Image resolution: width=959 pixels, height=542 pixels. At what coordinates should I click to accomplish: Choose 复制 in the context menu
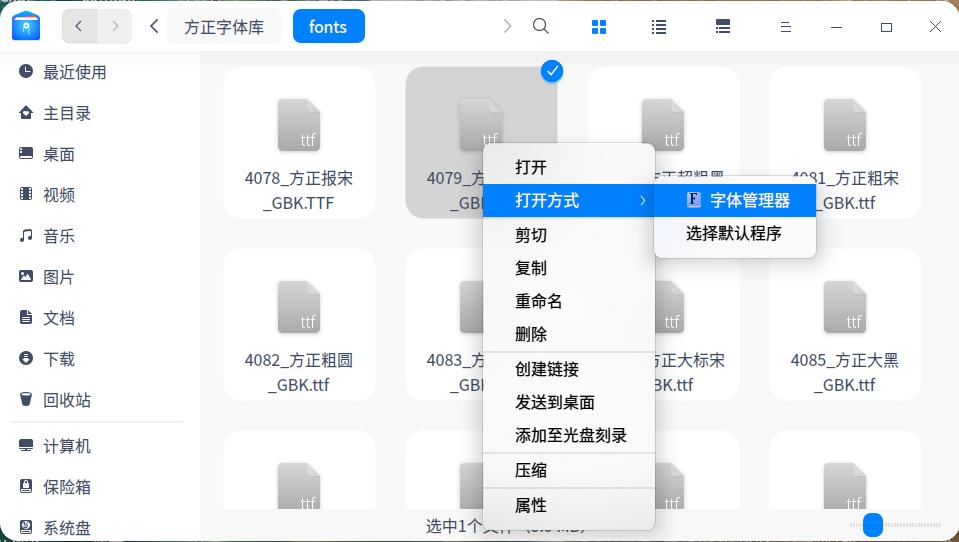[x=569, y=268]
